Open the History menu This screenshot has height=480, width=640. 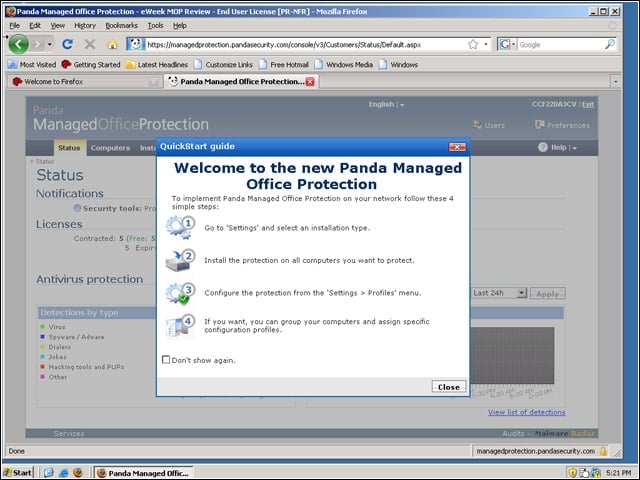85,25
